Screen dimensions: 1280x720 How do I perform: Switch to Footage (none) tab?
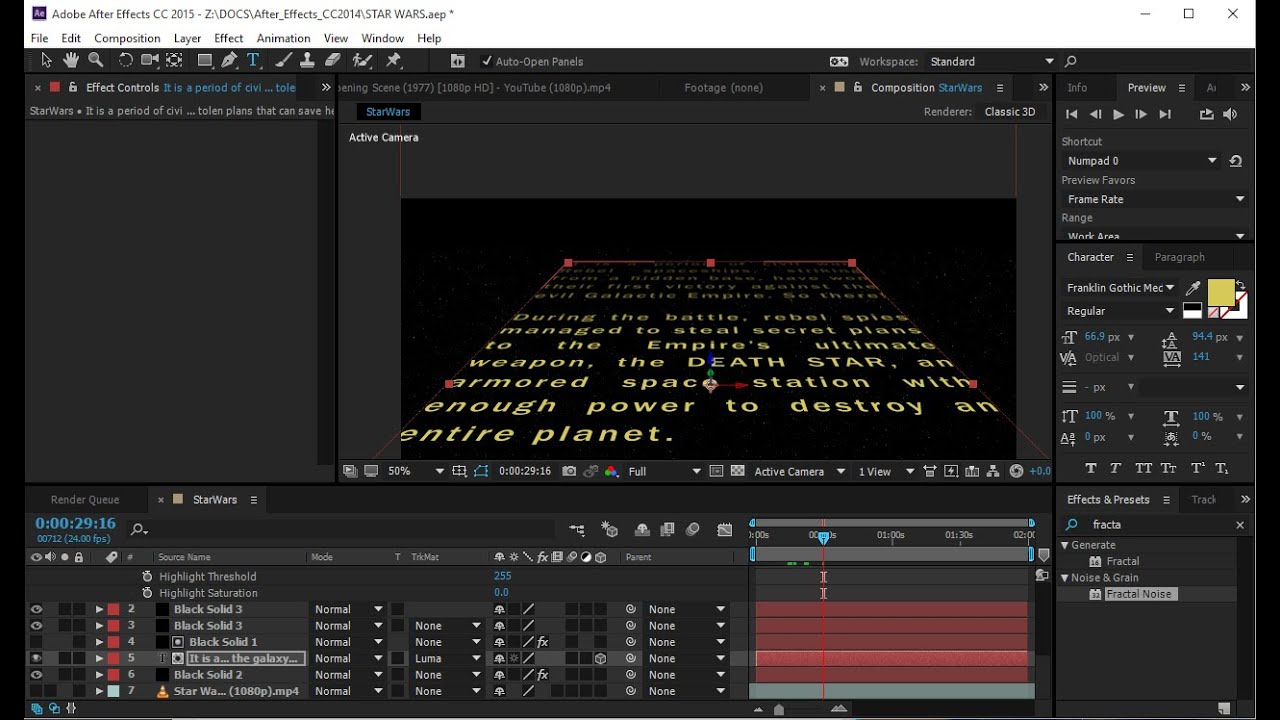(723, 88)
